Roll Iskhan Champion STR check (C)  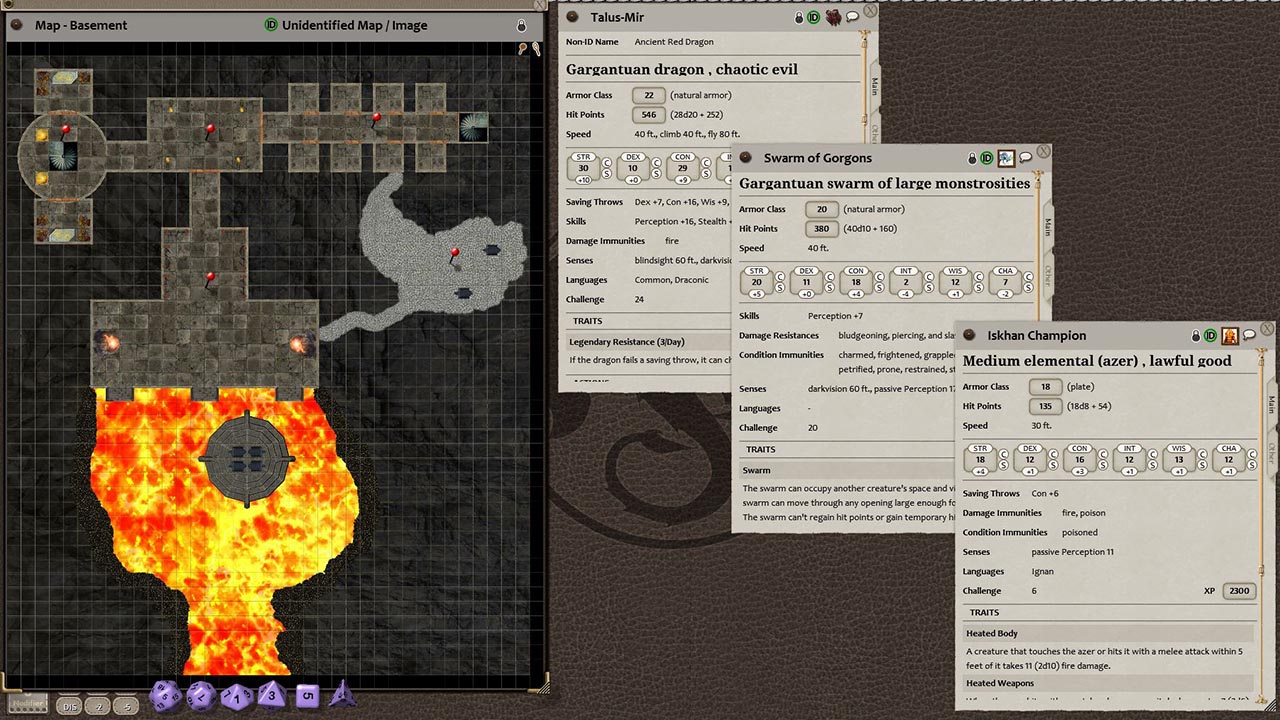[x=1003, y=452]
